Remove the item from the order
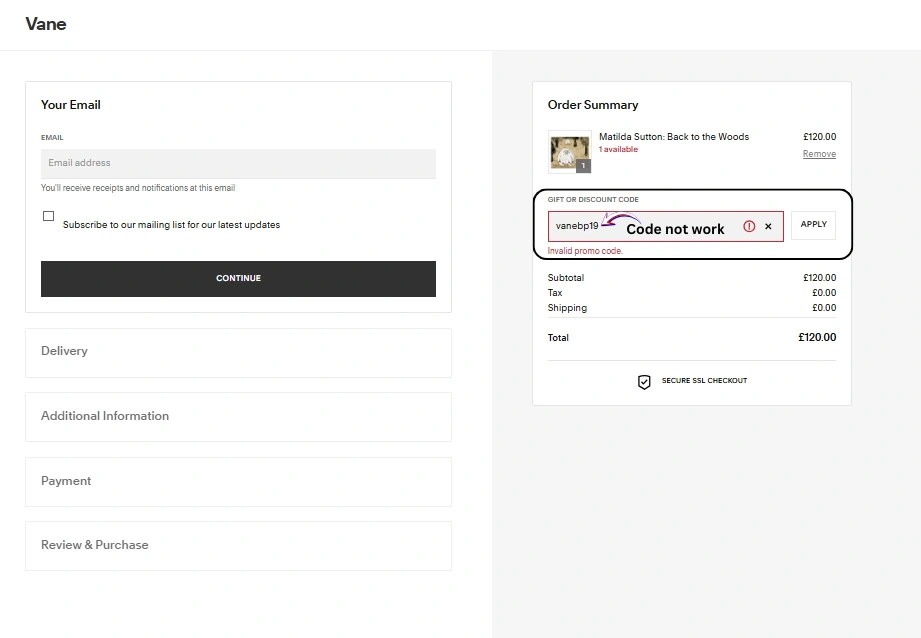Image resolution: width=921 pixels, height=638 pixels. tap(819, 154)
